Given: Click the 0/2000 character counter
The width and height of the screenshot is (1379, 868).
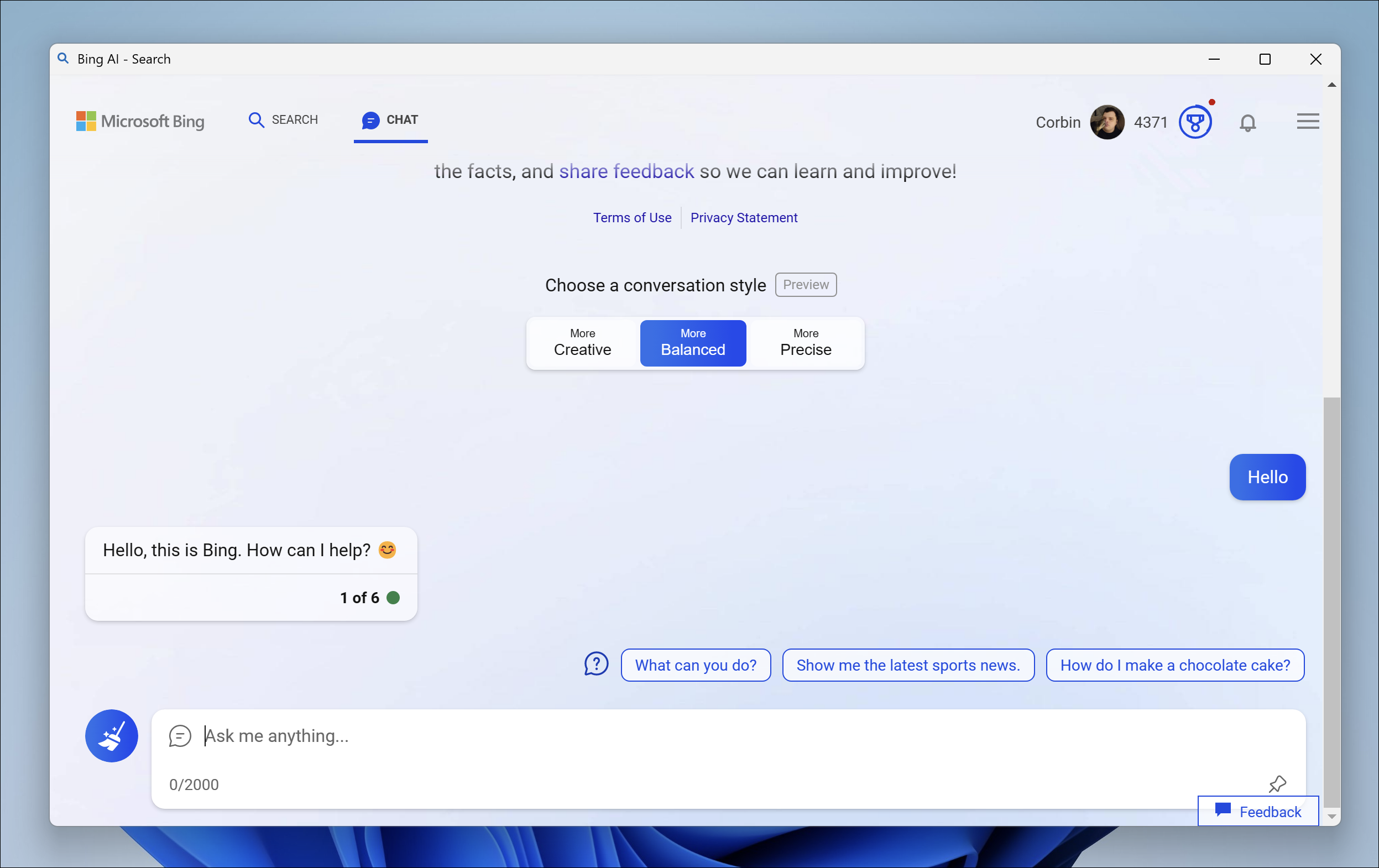Looking at the screenshot, I should (x=194, y=785).
